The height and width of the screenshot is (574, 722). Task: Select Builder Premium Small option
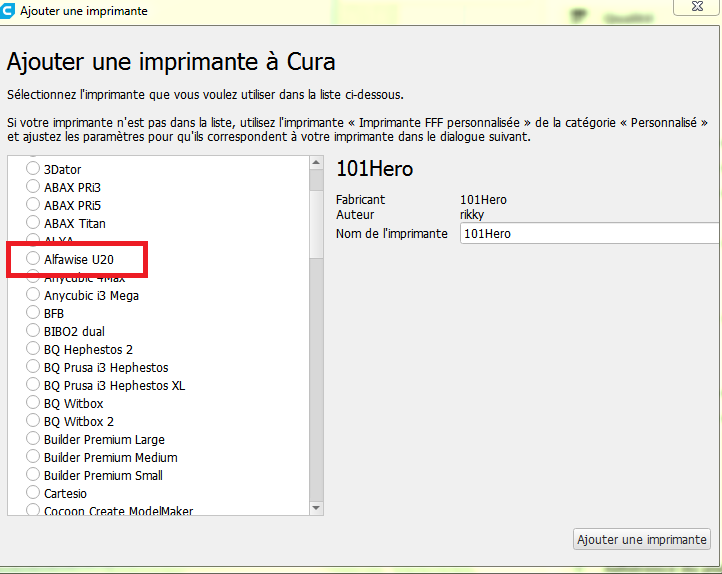tap(33, 474)
